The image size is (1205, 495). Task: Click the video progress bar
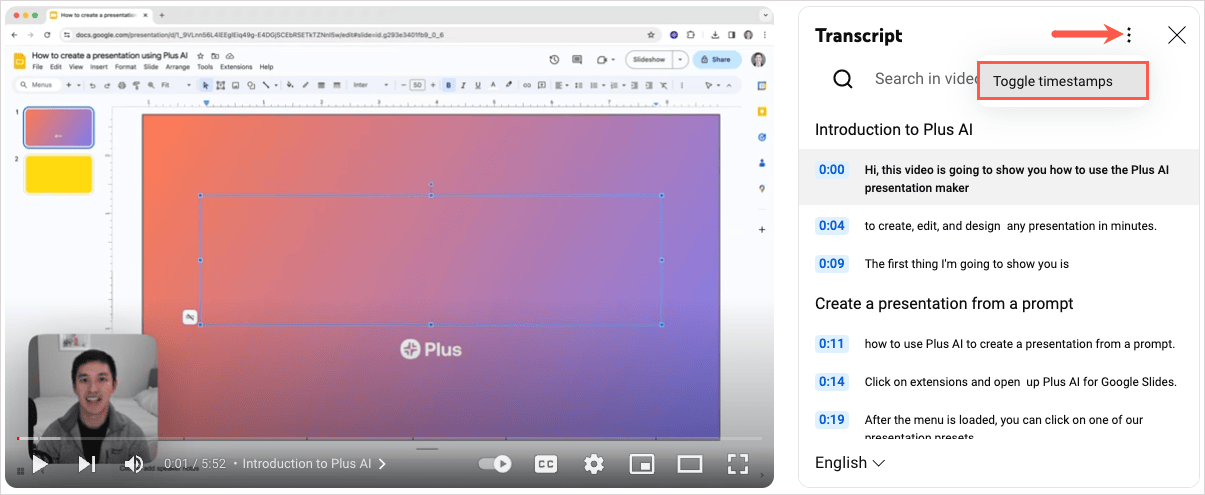tap(389, 438)
